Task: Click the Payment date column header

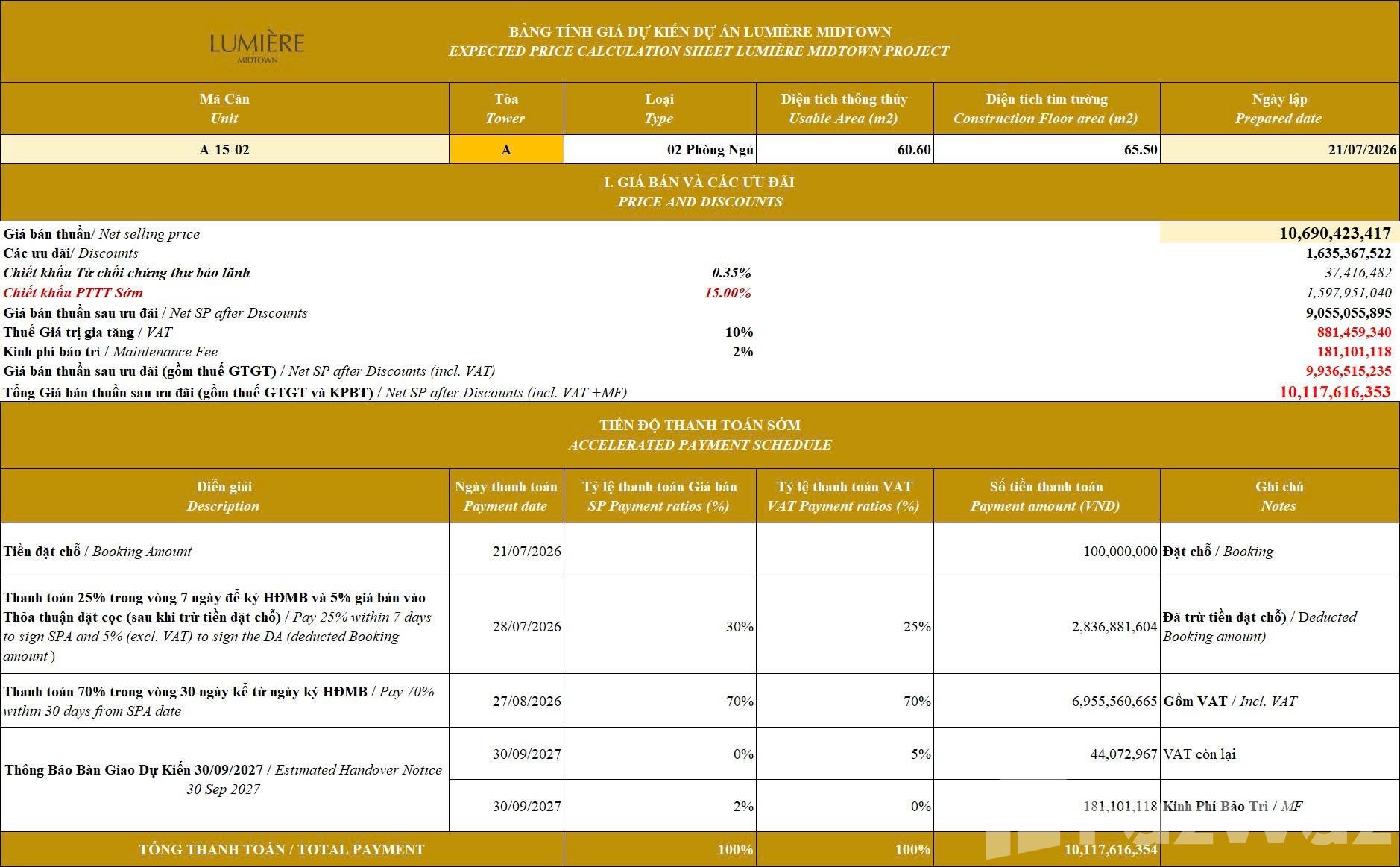Action: pyautogui.click(x=506, y=496)
